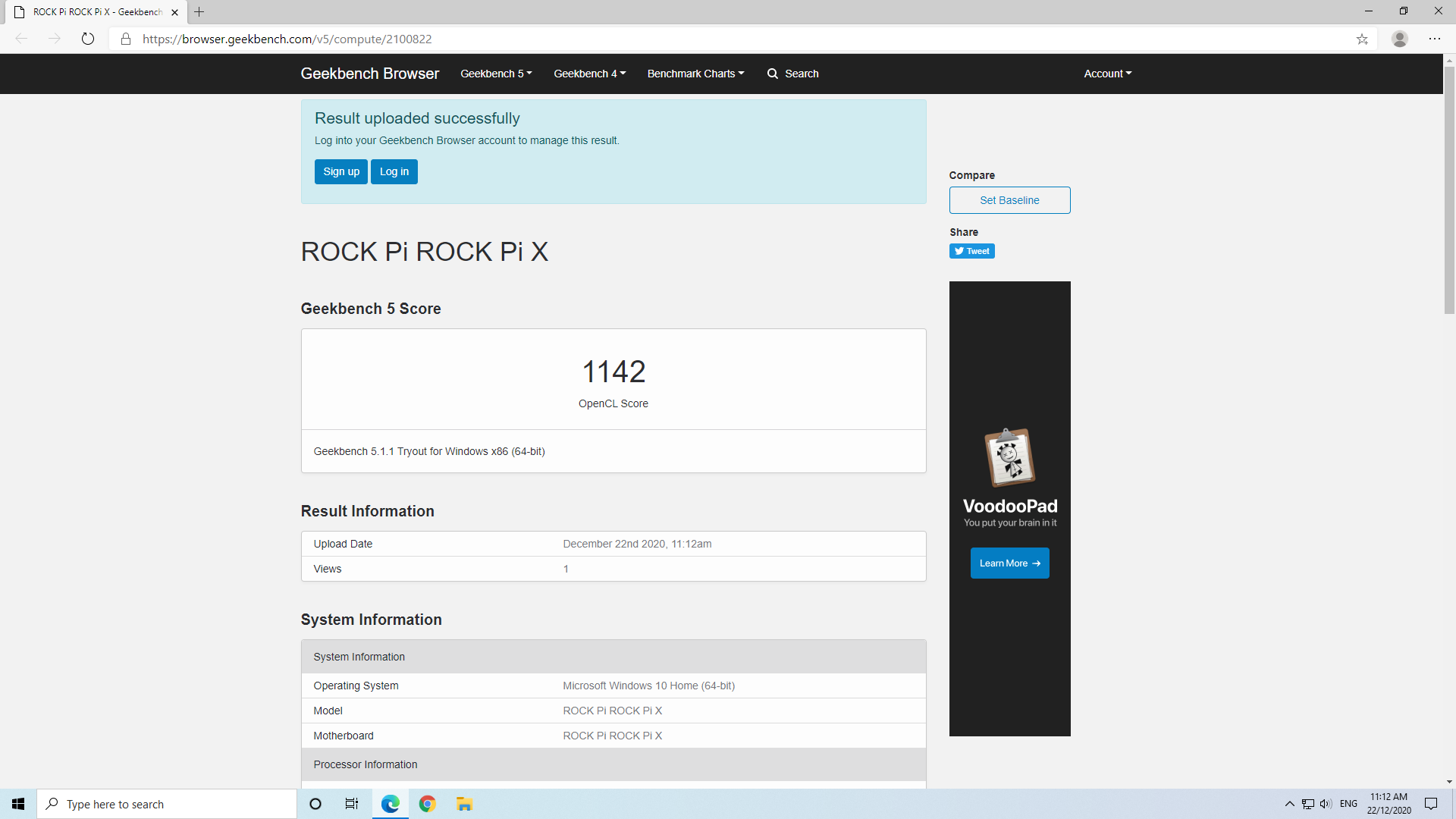The width and height of the screenshot is (1456, 819).
Task: Open Task View on the taskbar
Action: pos(352,804)
